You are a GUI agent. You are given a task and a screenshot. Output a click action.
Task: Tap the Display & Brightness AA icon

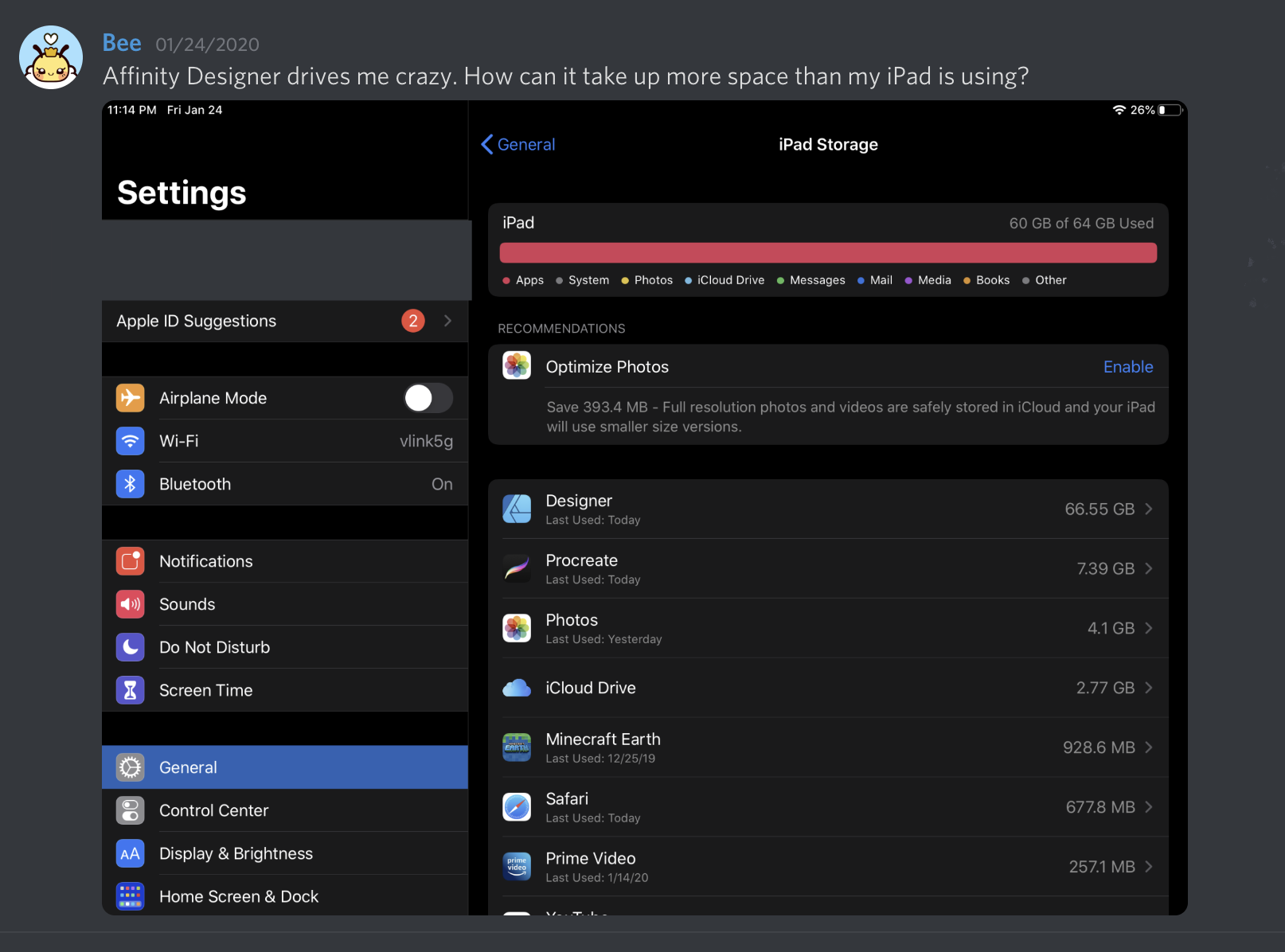(x=131, y=853)
